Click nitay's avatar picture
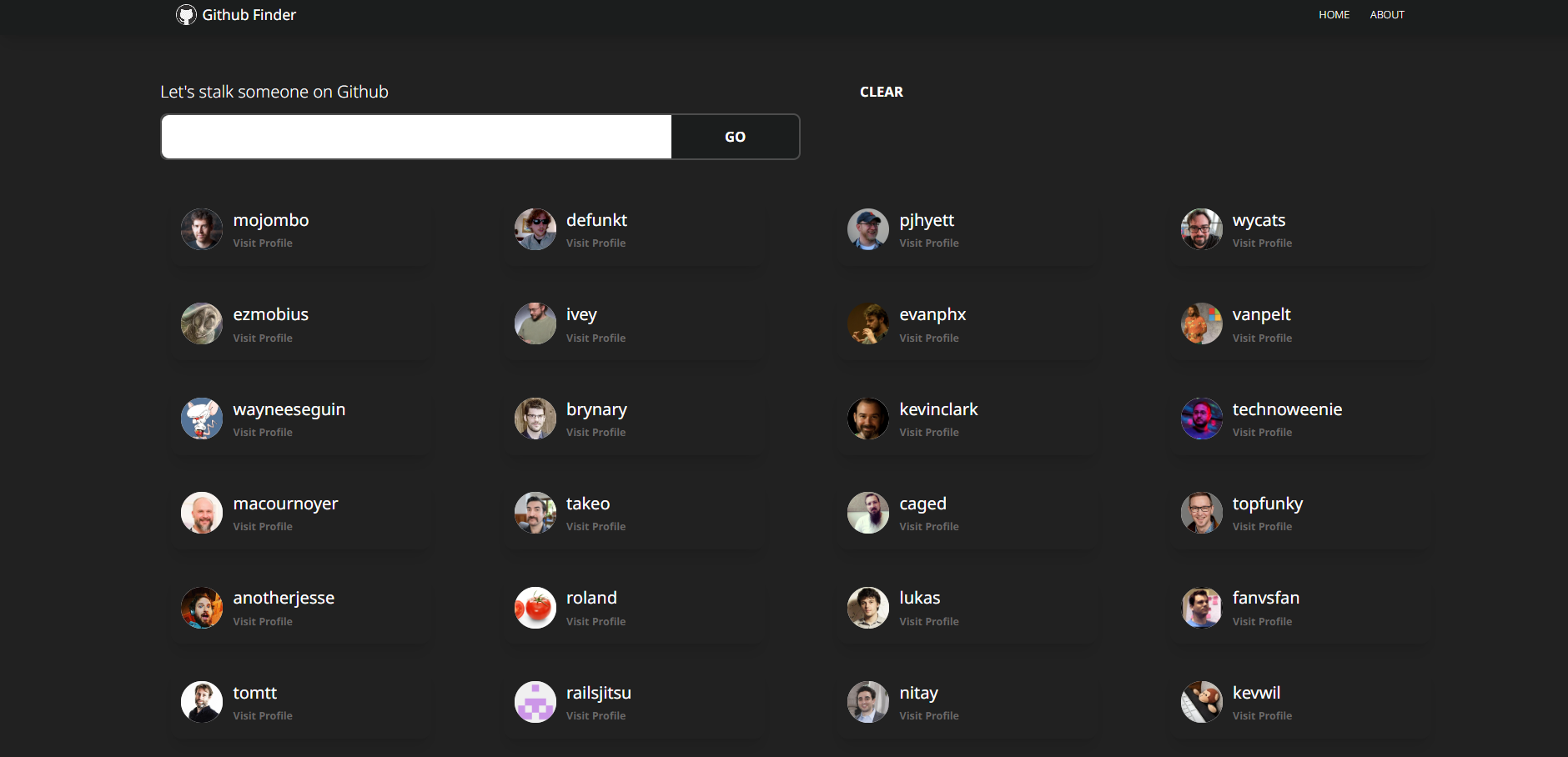Screen dimensions: 1568x757 pos(868,702)
